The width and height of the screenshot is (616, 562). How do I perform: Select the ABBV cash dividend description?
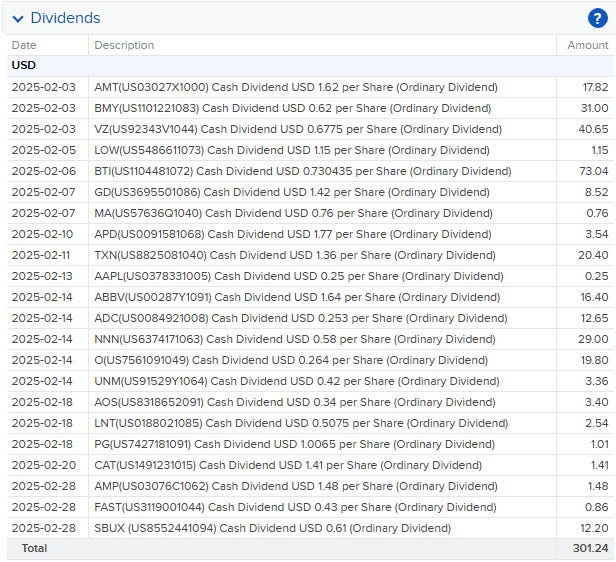297,297
